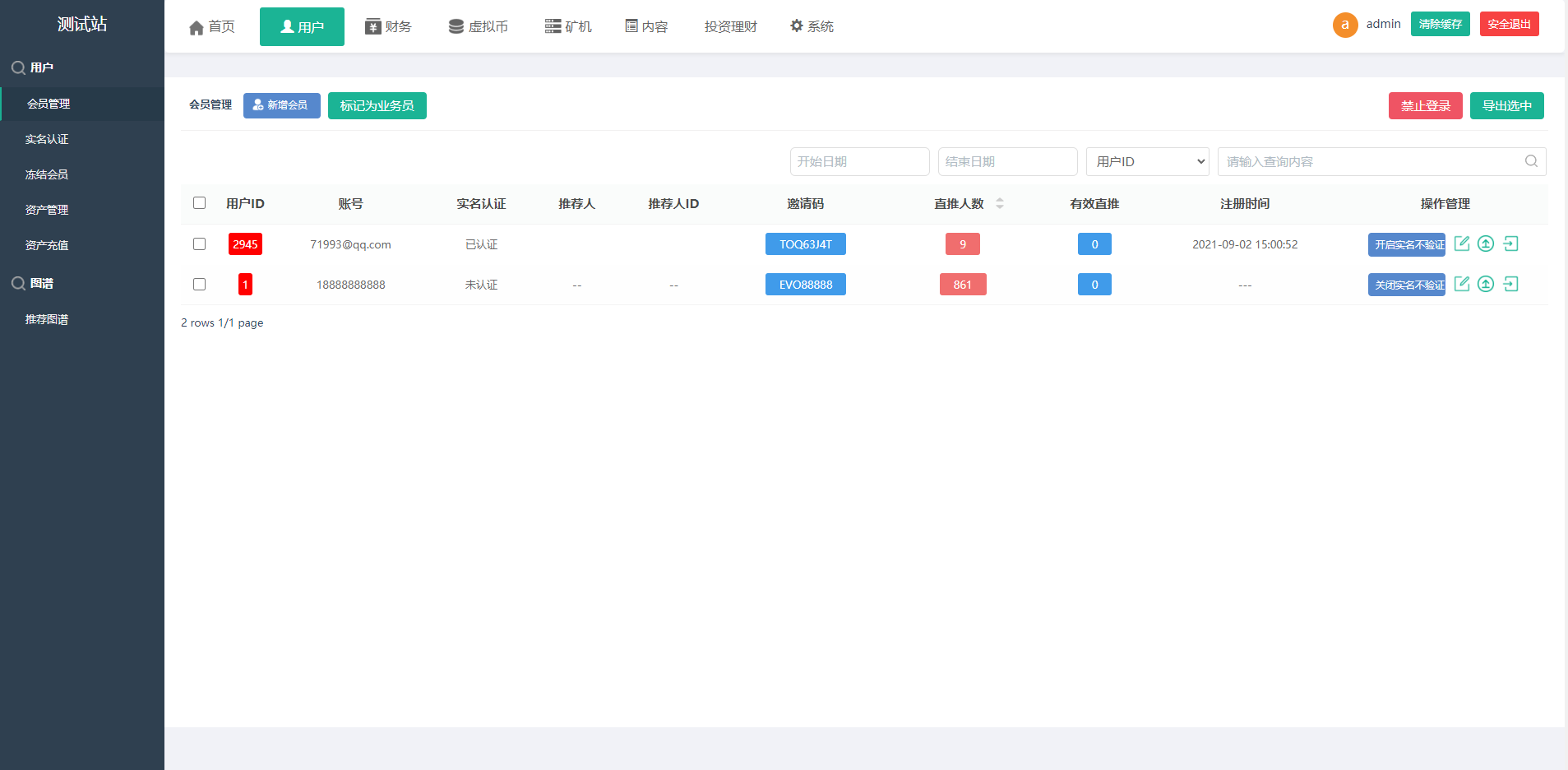Tick the checkbox for user 2945
This screenshot has height=770, width=1568.
point(199,244)
